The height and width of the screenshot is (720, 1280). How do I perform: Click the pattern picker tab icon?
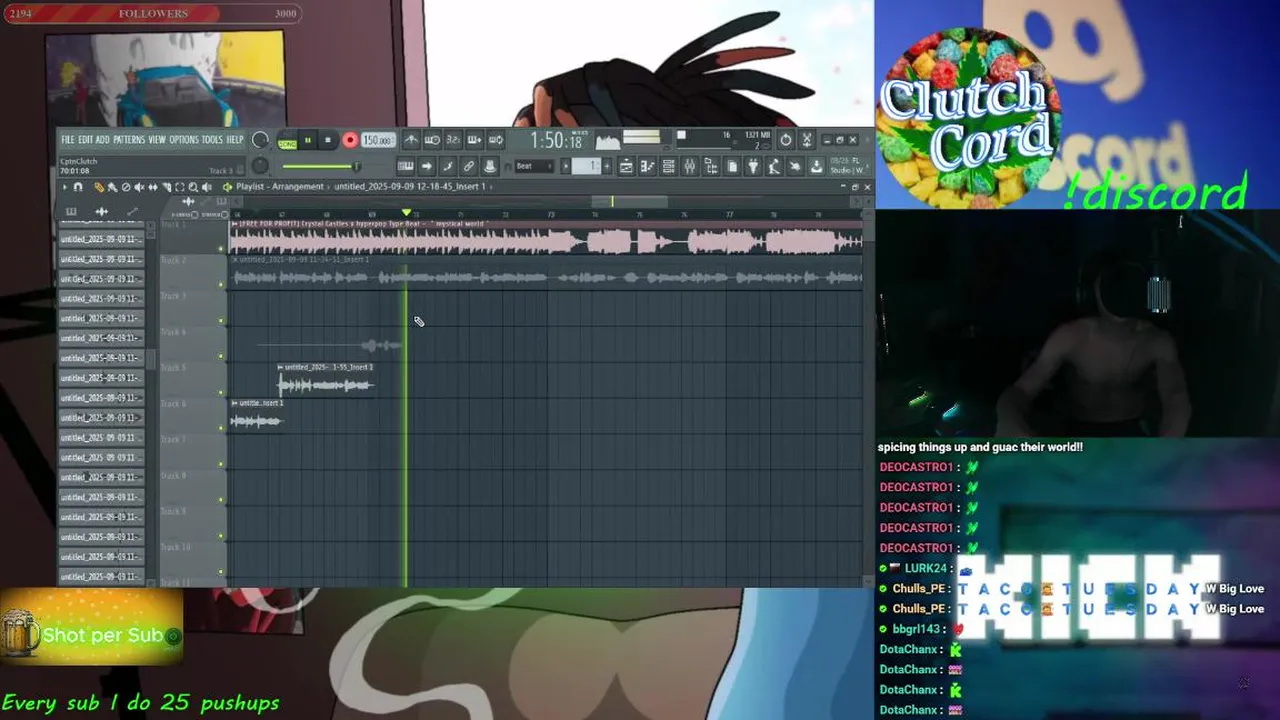[x=71, y=211]
